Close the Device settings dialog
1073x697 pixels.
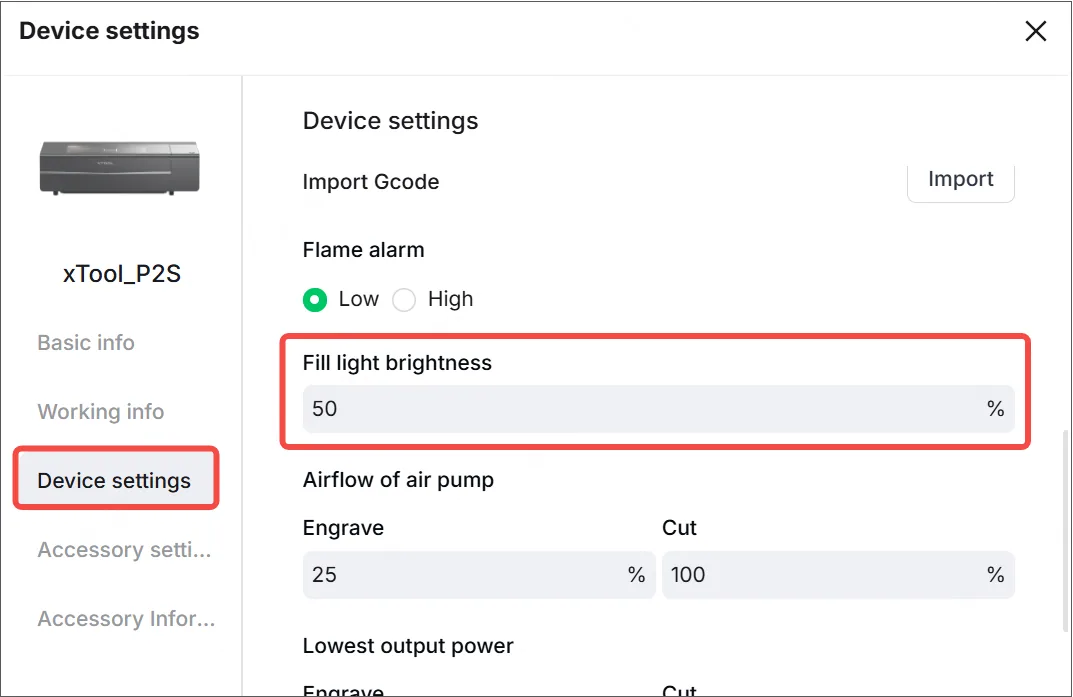[x=1035, y=31]
